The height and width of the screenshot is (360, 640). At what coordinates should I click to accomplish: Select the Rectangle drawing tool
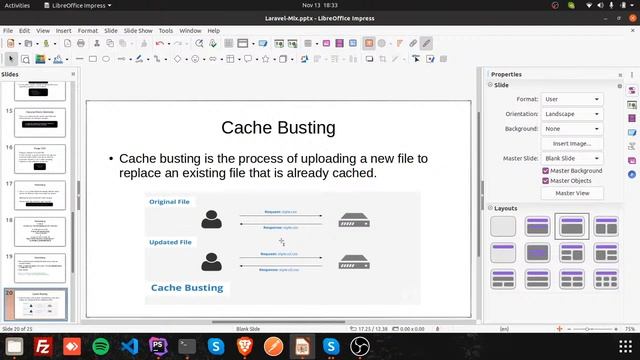point(93,59)
